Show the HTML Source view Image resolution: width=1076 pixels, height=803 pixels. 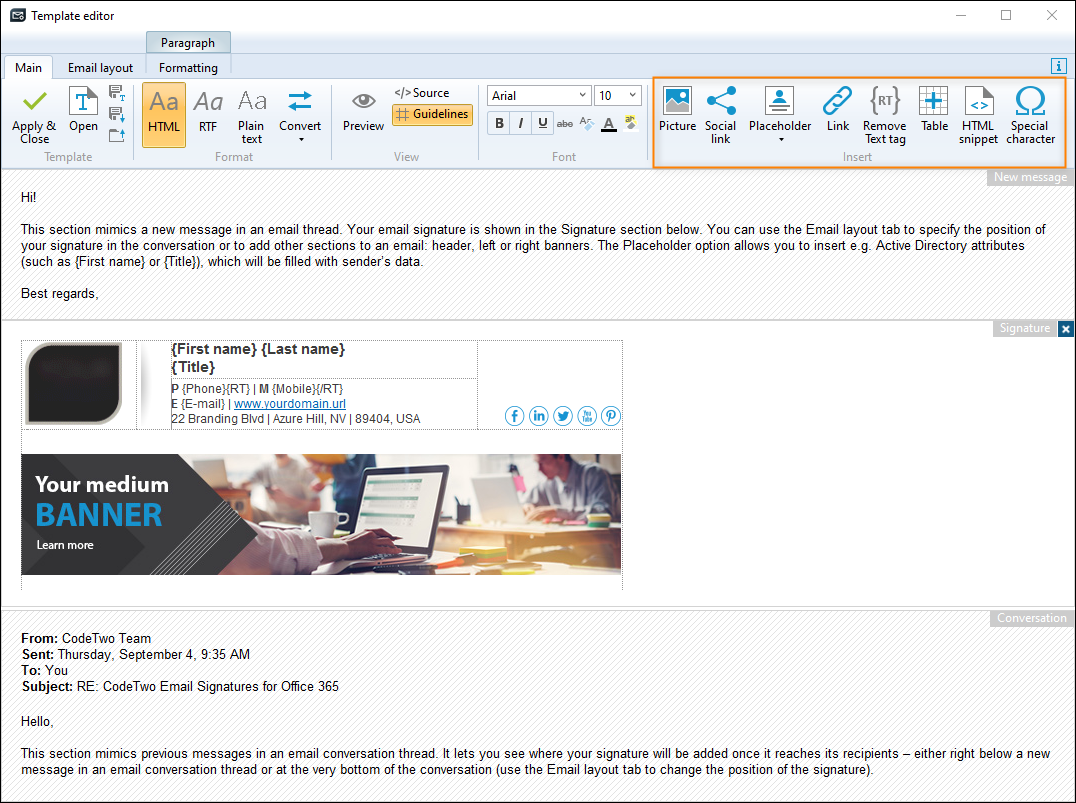pos(421,93)
